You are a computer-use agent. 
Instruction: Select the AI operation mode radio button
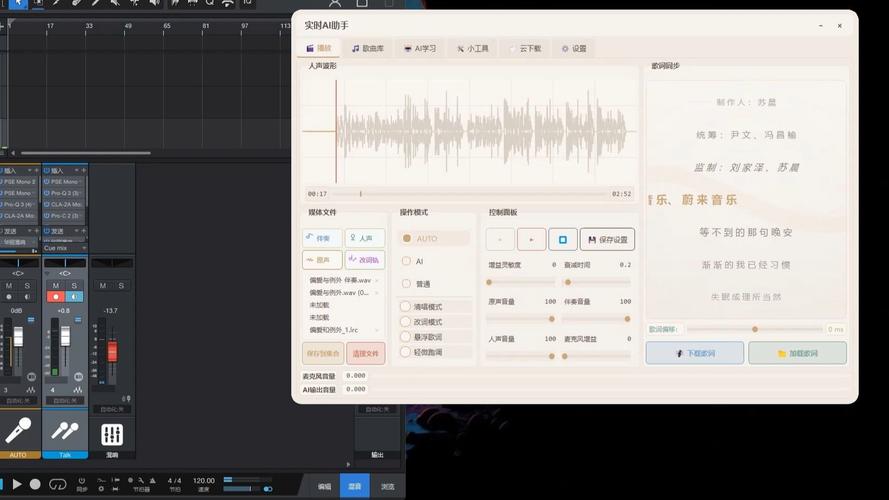406,261
